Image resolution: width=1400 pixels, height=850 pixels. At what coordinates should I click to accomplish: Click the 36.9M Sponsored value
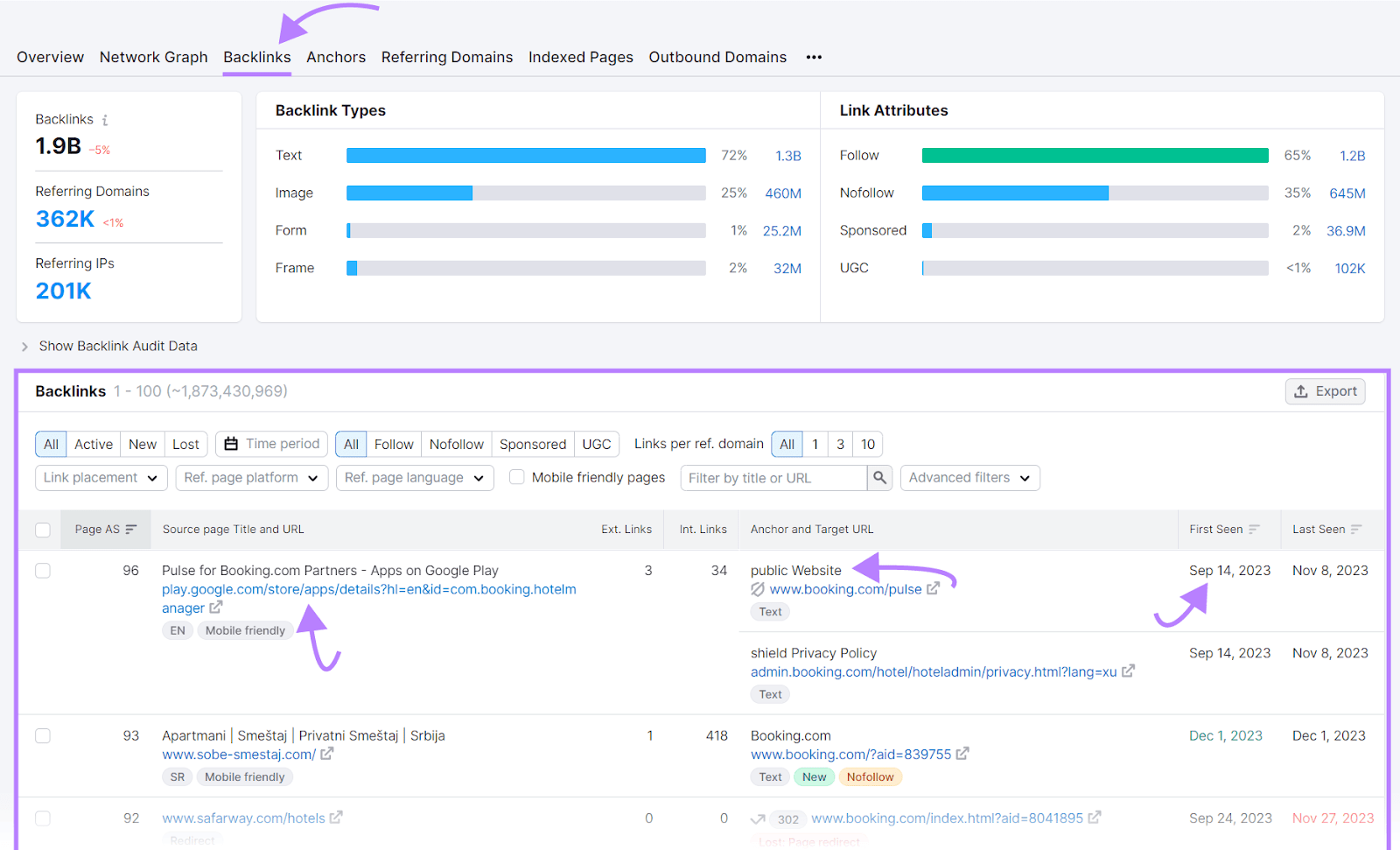coord(1346,231)
